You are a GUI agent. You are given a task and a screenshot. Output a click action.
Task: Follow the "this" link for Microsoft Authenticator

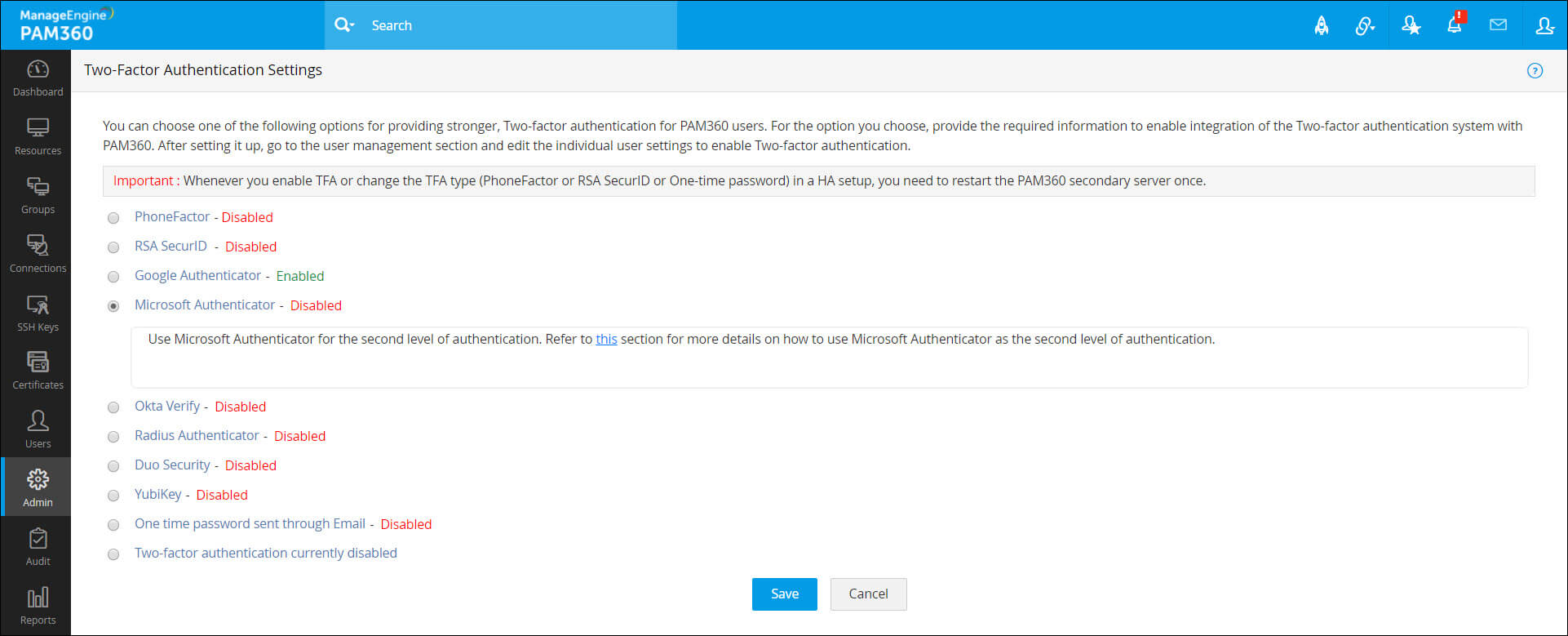coord(606,340)
